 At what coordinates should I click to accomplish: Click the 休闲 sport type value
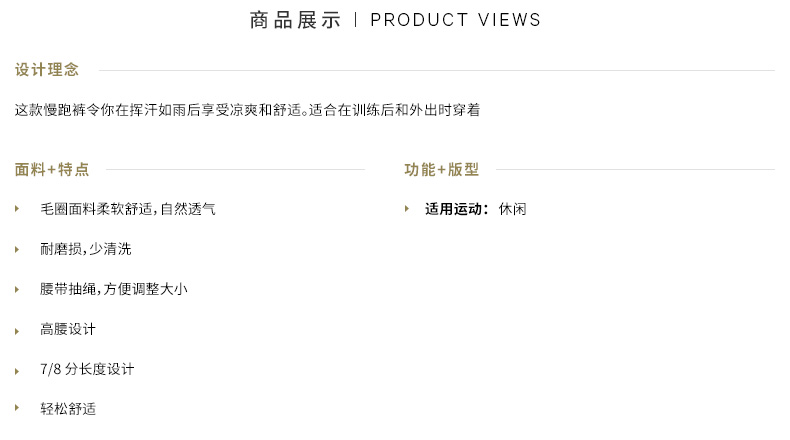pyautogui.click(x=512, y=209)
